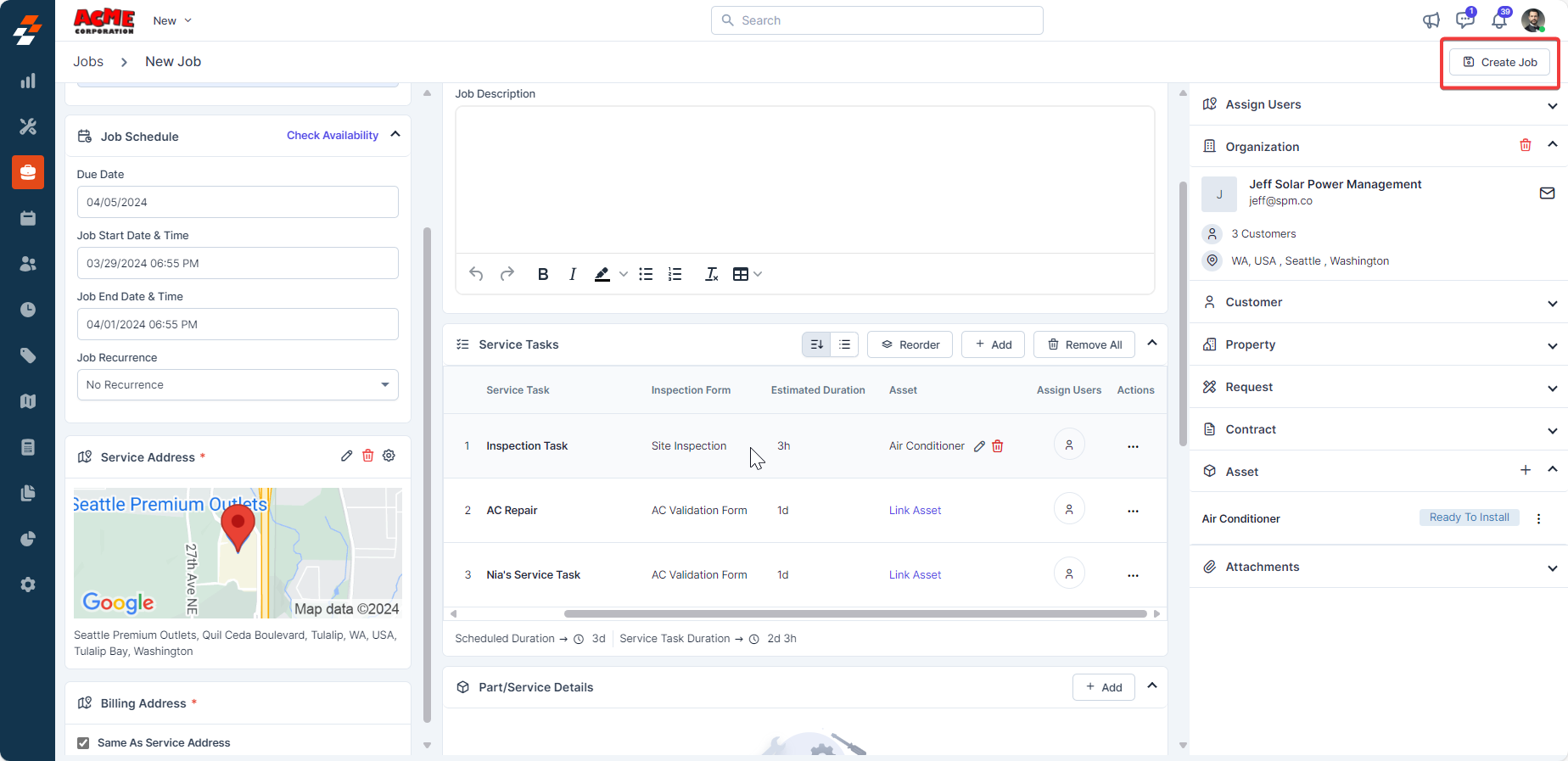Open the text highlight color picker
The height and width of the screenshot is (761, 1568).
(x=624, y=274)
